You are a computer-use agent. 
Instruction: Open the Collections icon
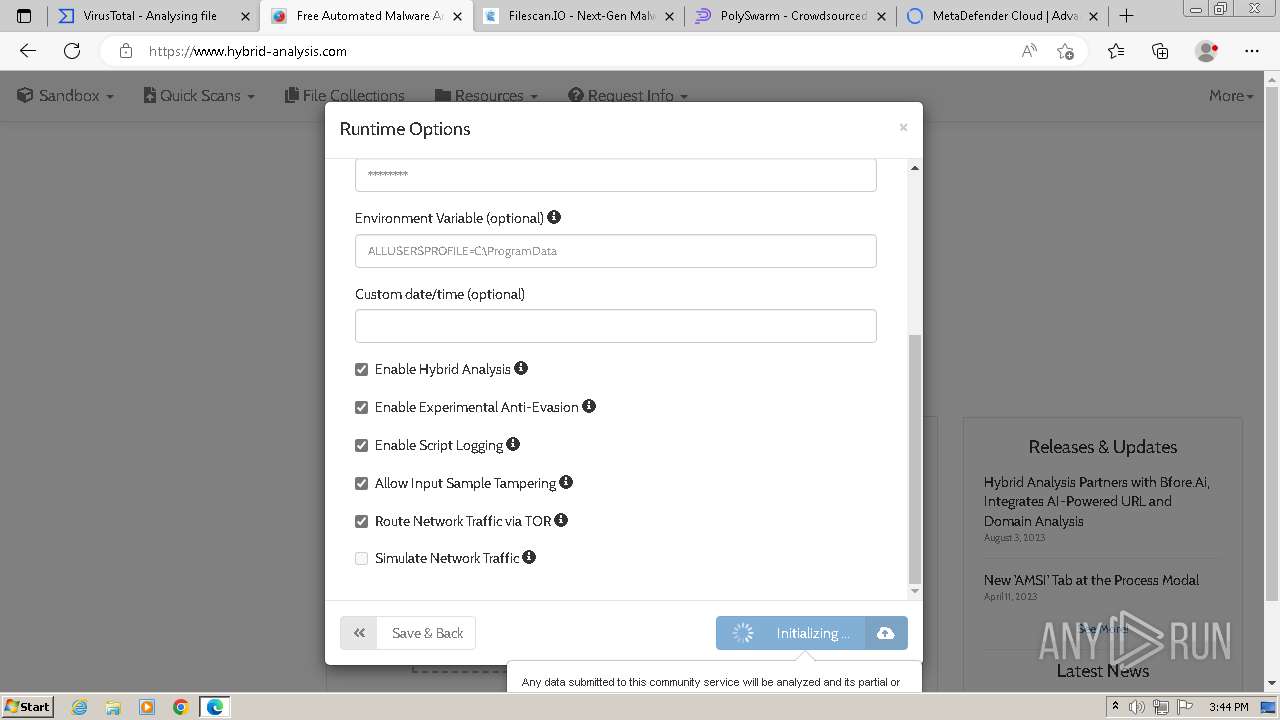coord(1160,51)
